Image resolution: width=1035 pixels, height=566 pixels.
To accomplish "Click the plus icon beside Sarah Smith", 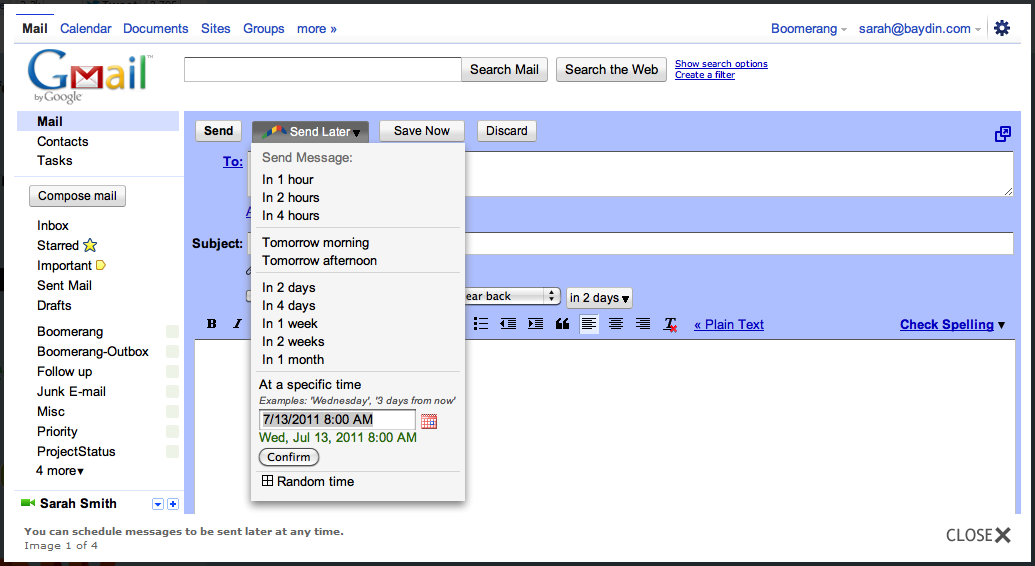I will coord(173,504).
